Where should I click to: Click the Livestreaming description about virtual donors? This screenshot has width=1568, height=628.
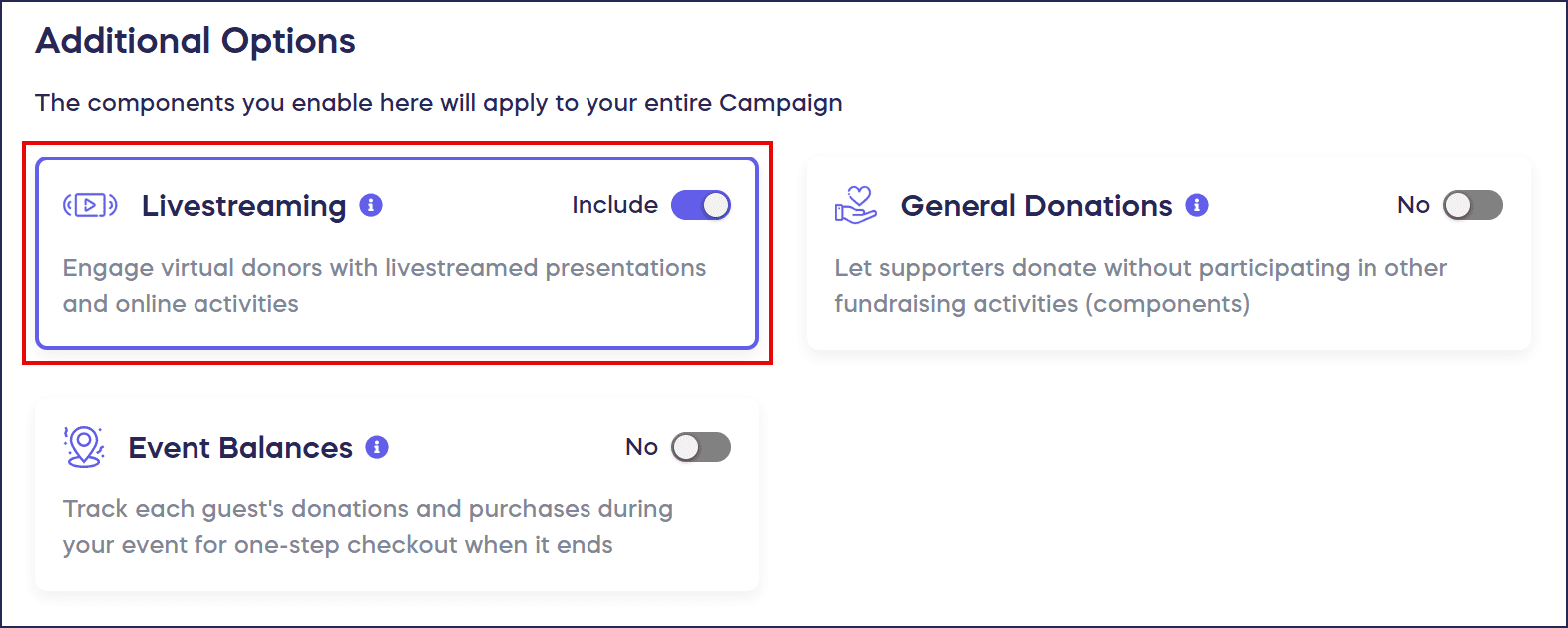coord(384,286)
